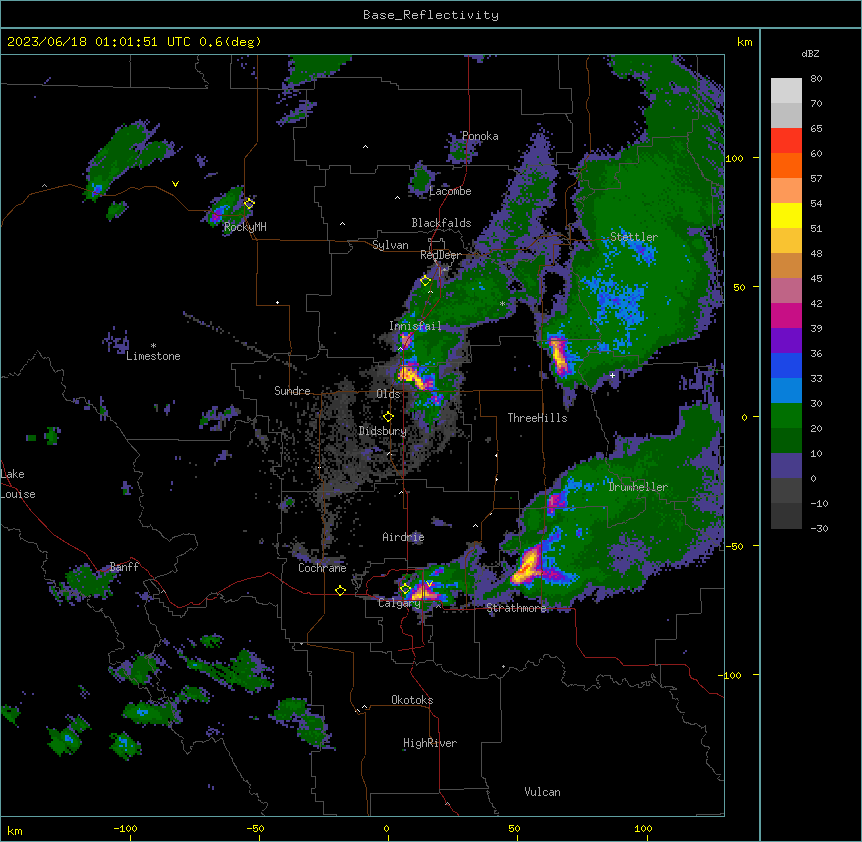Viewport: 862px width, 842px height.
Task: Click the -10 value on the legend
Action: click(819, 503)
